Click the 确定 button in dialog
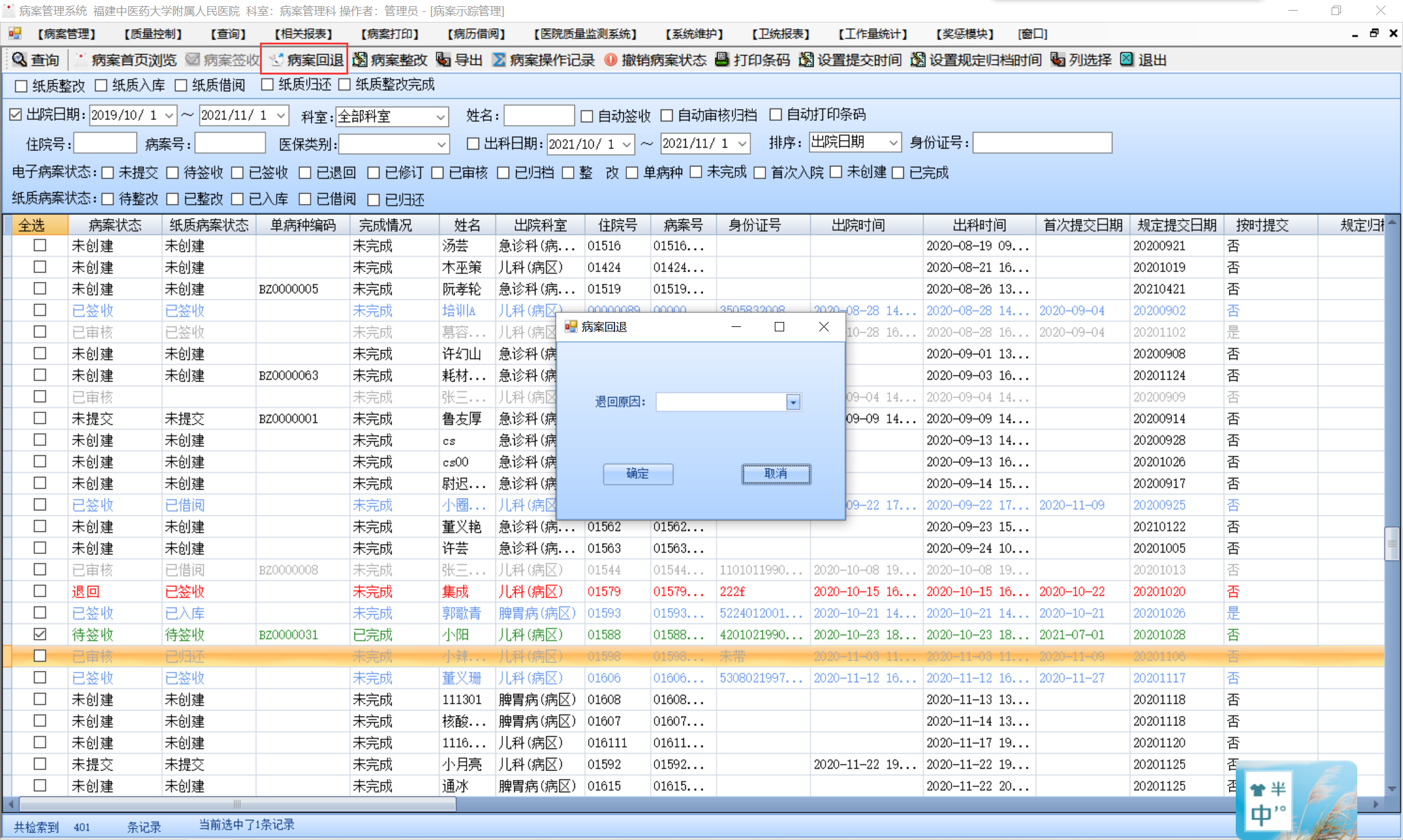This screenshot has height=840, width=1403. pyautogui.click(x=638, y=474)
